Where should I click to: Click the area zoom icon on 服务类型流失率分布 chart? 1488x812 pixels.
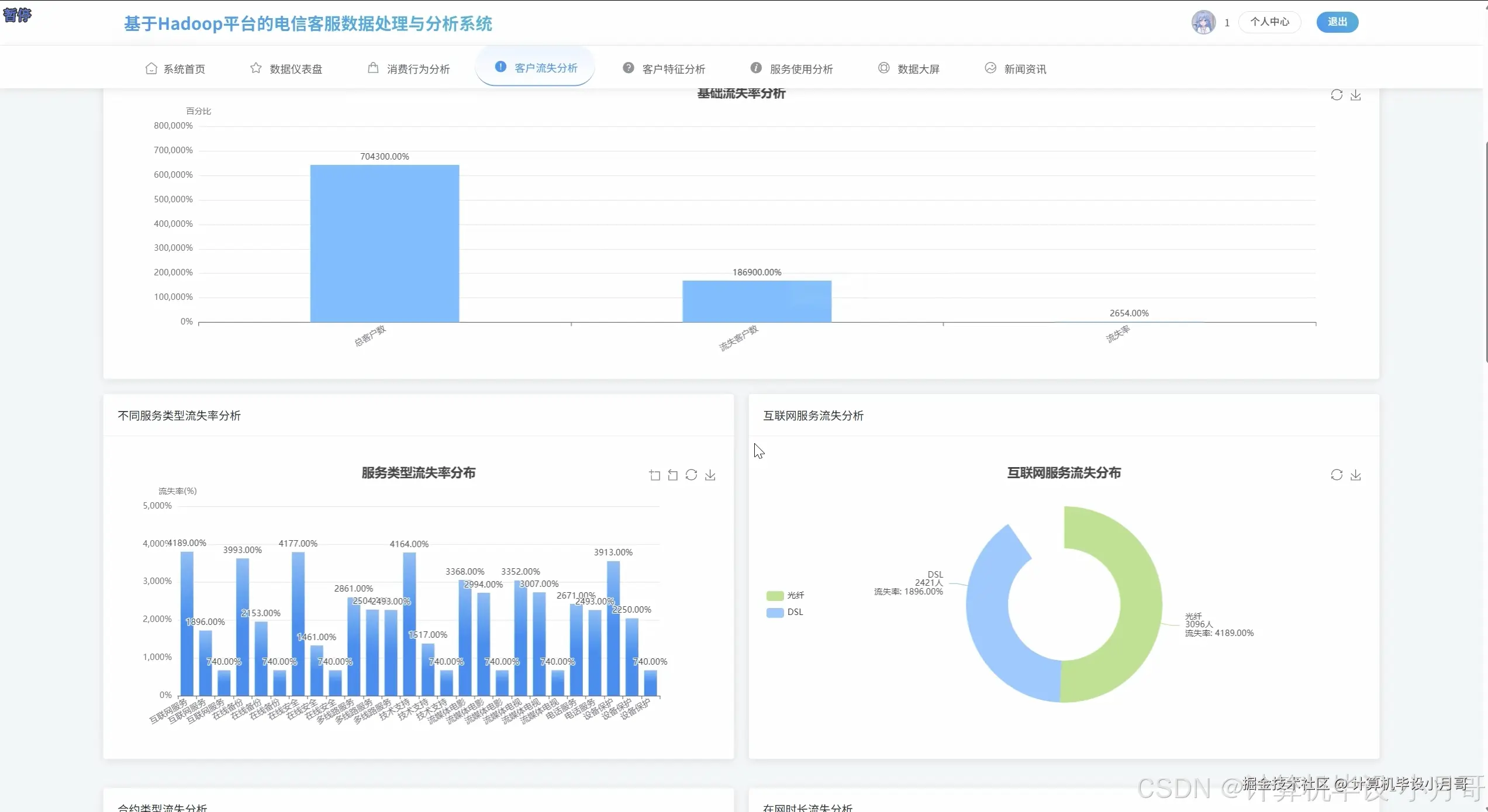point(655,475)
